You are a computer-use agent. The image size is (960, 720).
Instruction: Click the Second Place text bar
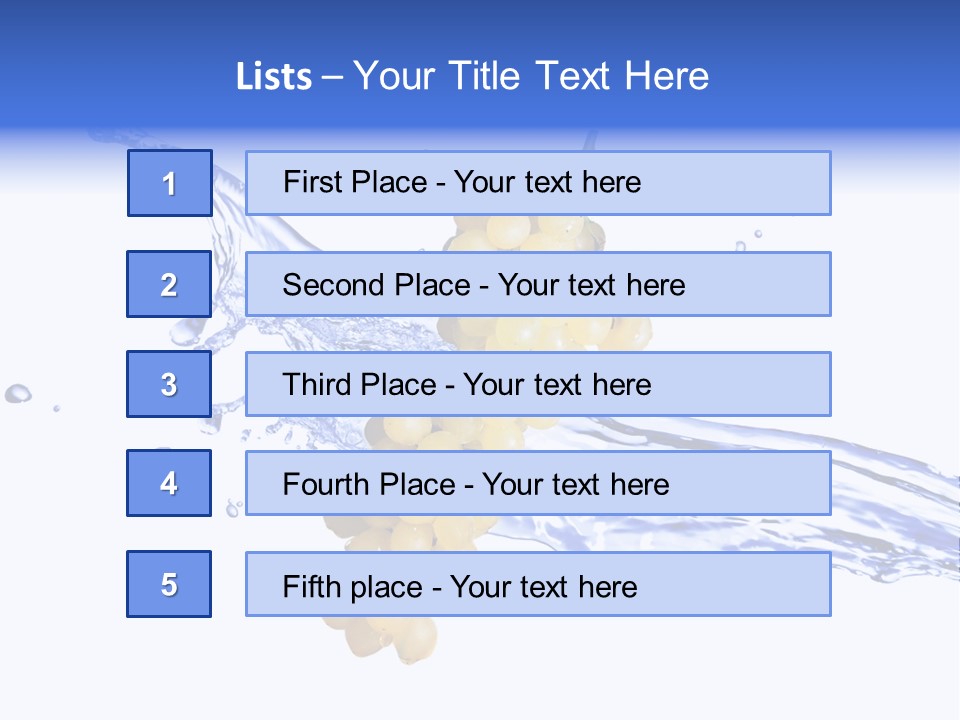click(538, 284)
